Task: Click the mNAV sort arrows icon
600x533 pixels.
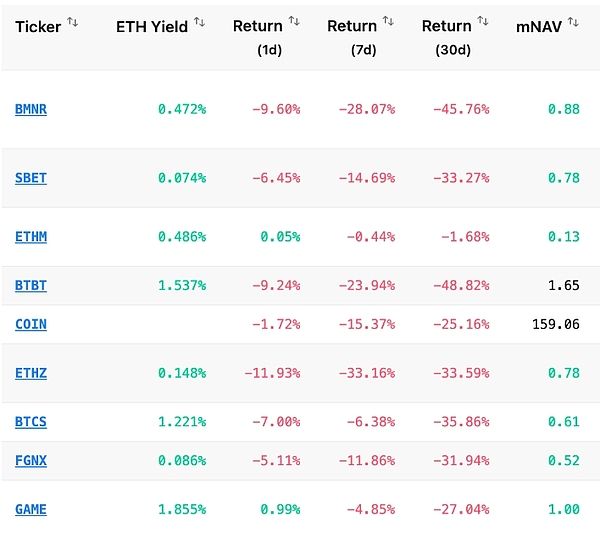Action: click(573, 22)
